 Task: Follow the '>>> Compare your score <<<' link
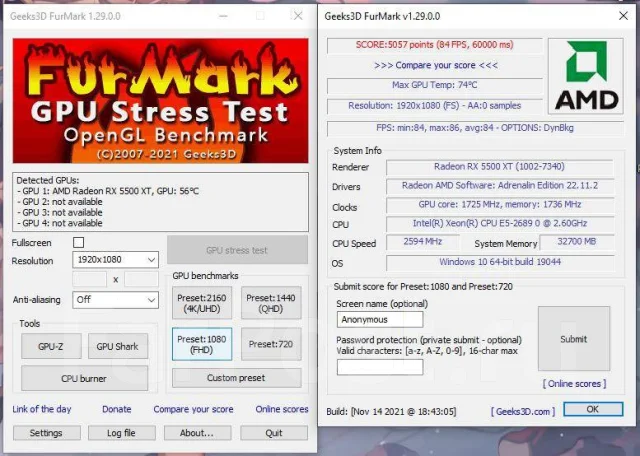436,65
